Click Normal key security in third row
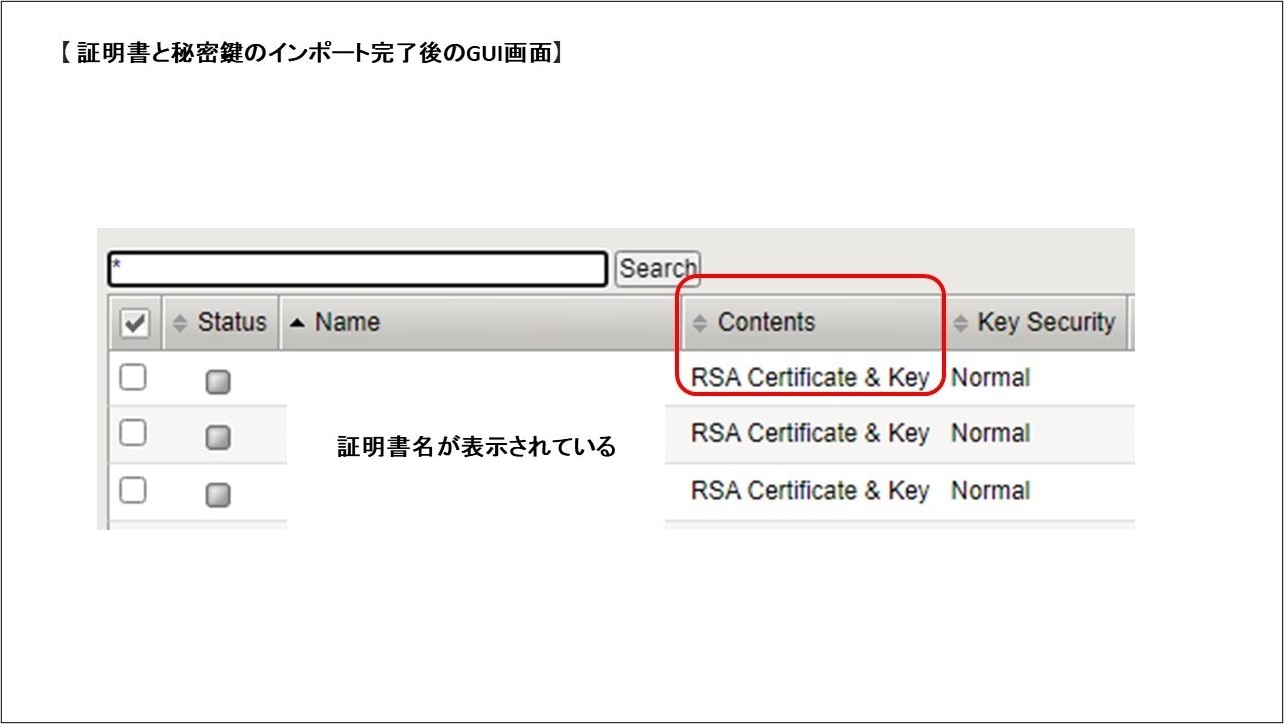This screenshot has height=724, width=1284. click(990, 491)
